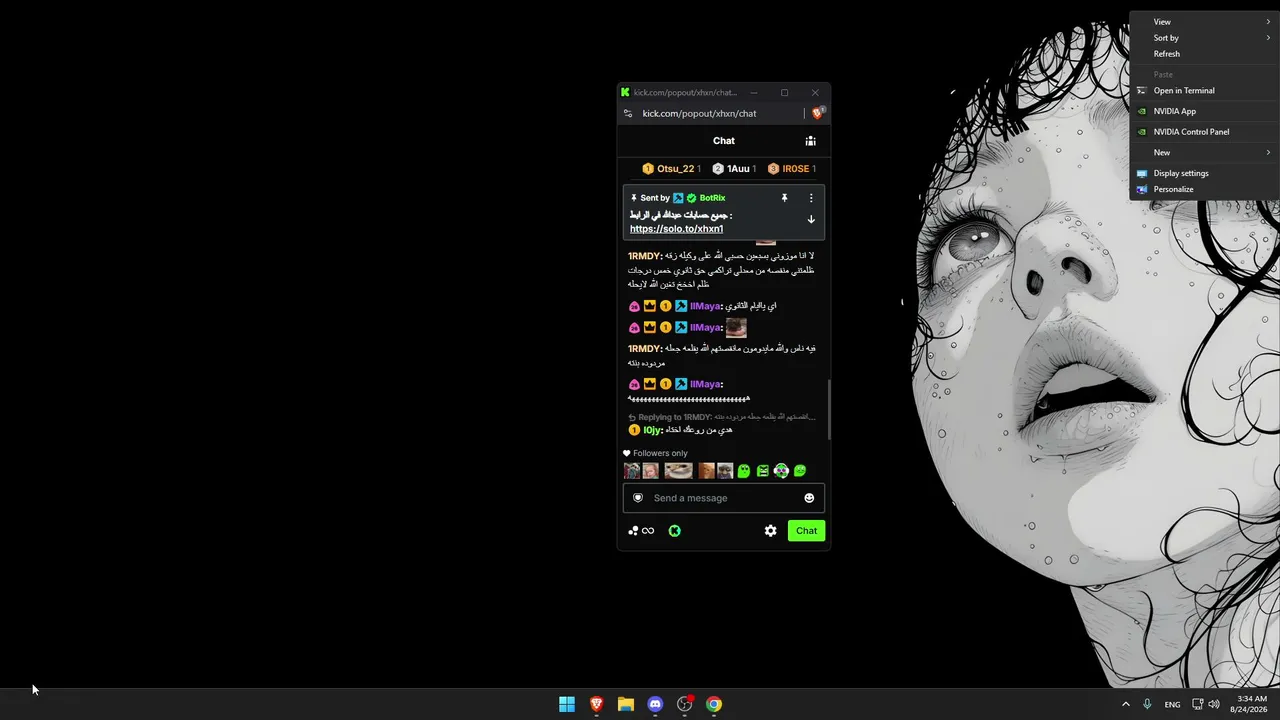
Task: Open chat settings gear
Action: pyautogui.click(x=771, y=531)
